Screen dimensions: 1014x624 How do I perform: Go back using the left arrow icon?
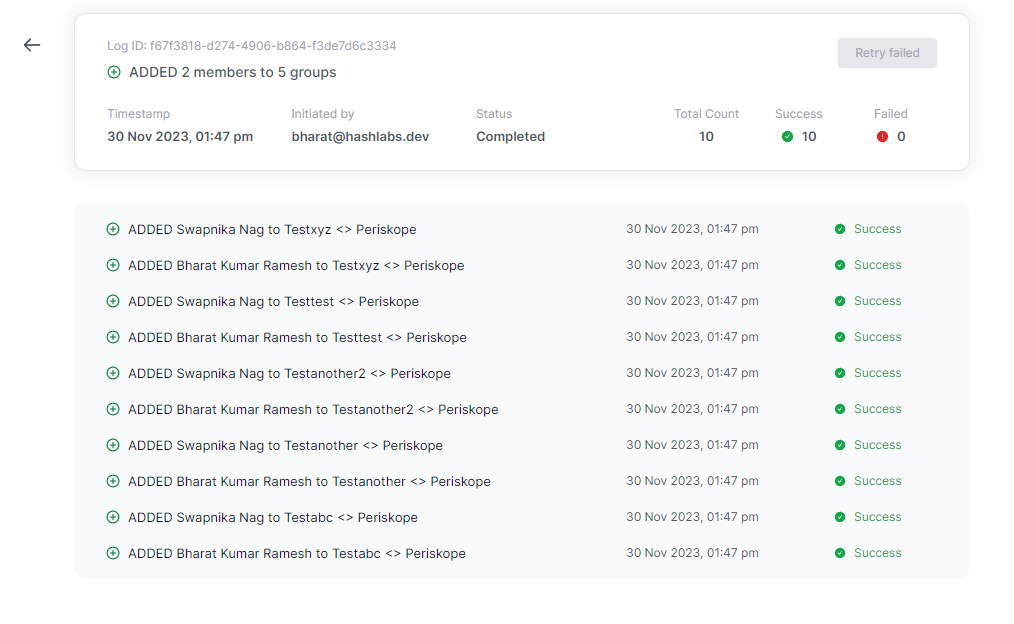pos(32,45)
